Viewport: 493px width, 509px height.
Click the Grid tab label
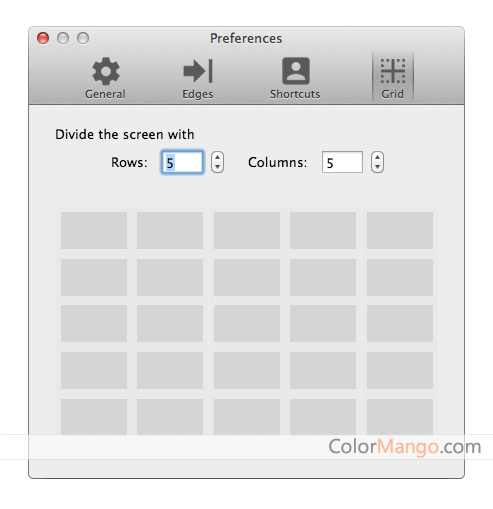click(x=392, y=94)
